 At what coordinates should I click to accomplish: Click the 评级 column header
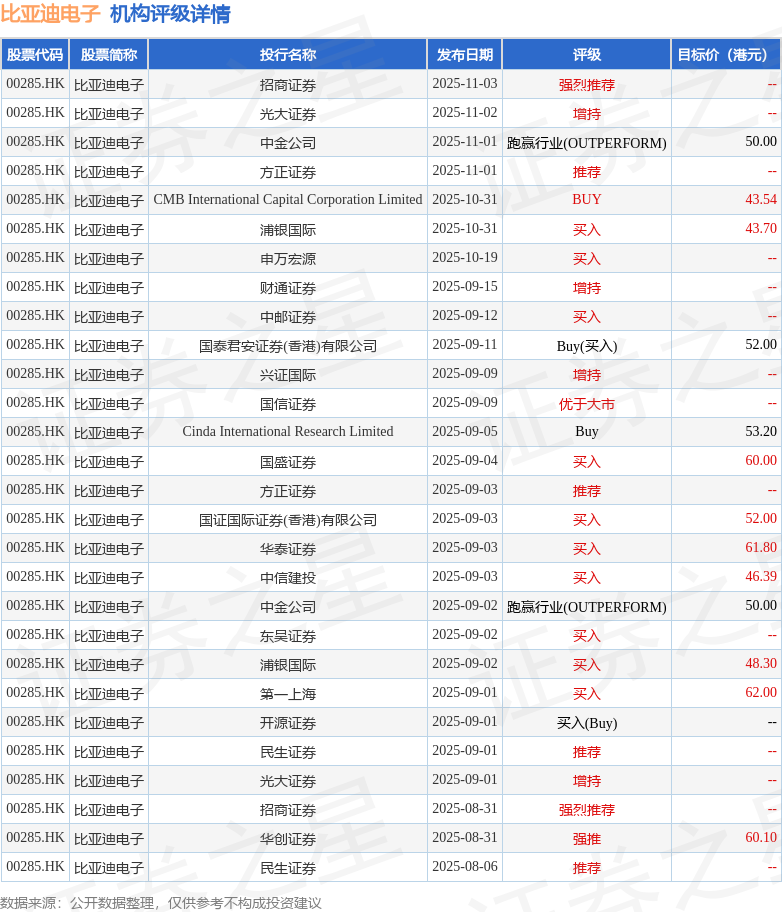pos(586,55)
